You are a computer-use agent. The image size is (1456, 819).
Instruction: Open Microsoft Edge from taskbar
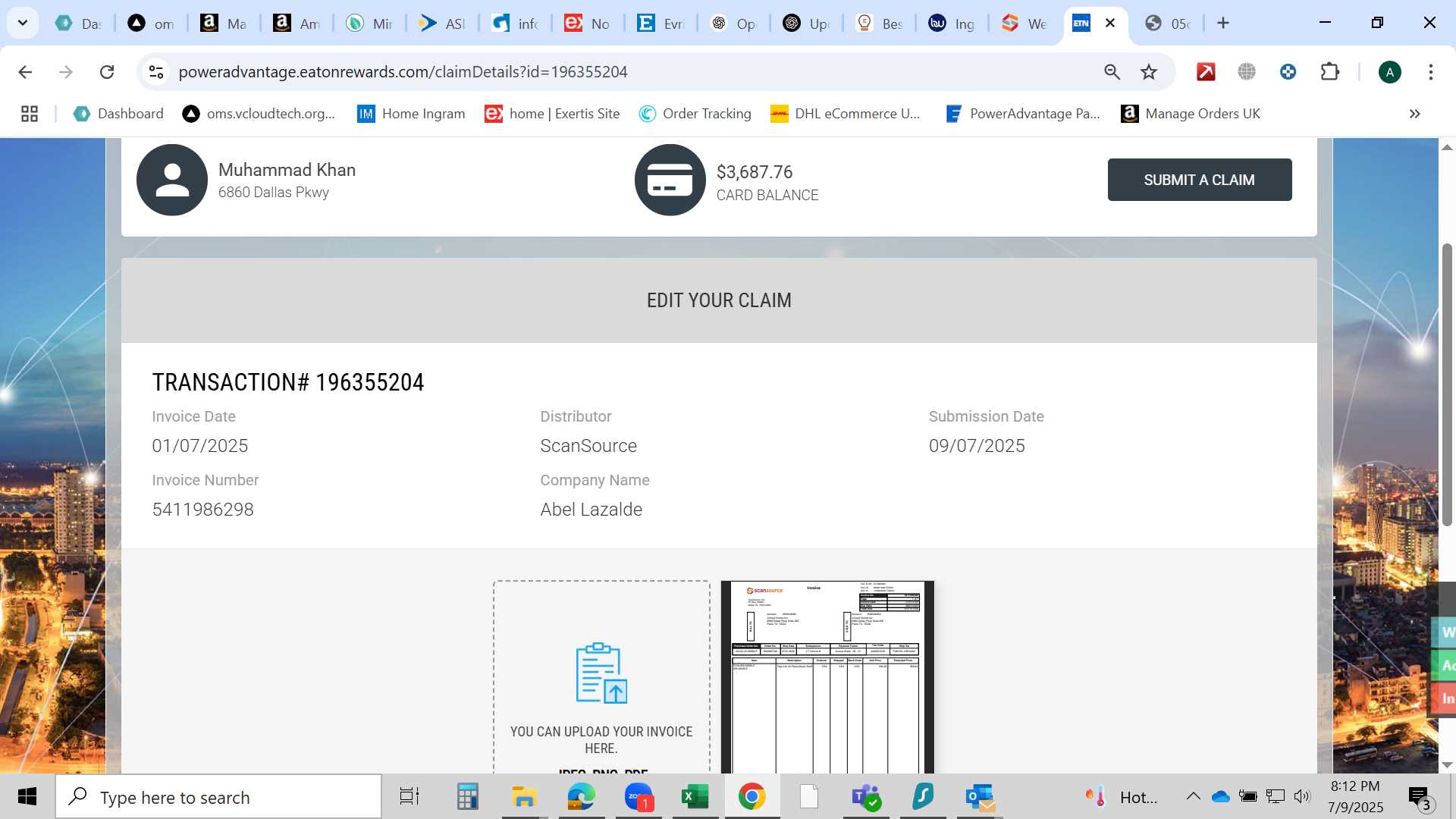[x=582, y=797]
